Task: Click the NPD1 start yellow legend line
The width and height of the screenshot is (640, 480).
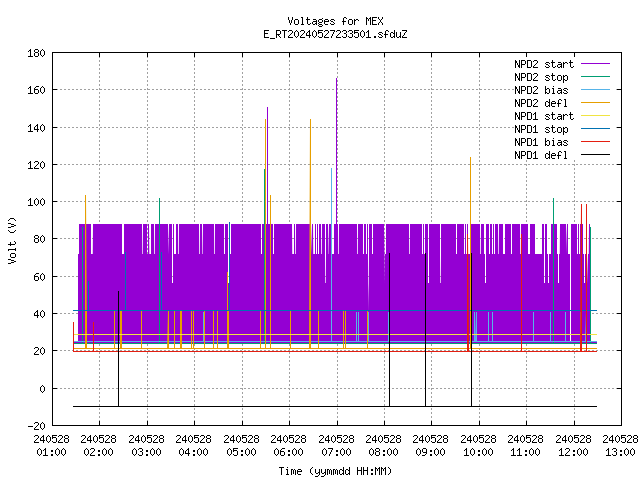Action: pyautogui.click(x=595, y=116)
